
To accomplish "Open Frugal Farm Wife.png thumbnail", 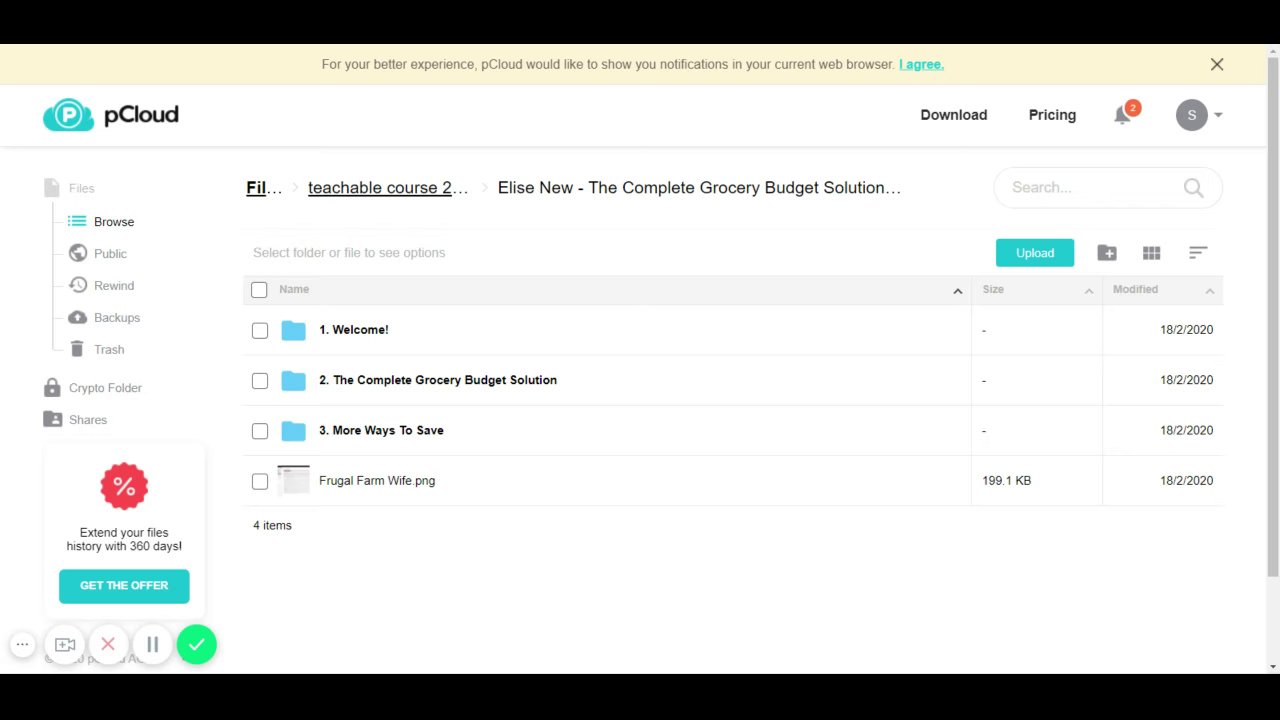I will pos(294,480).
